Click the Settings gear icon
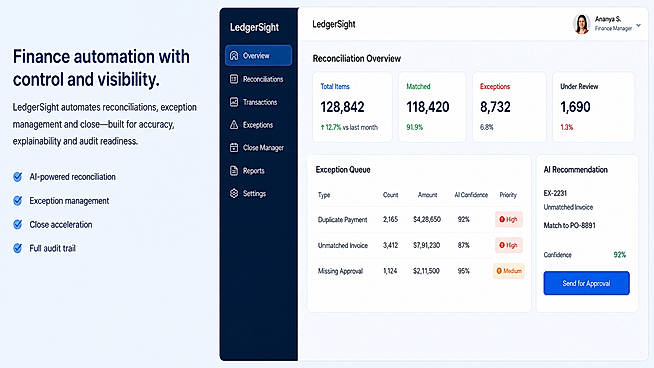654x368 pixels. [x=234, y=193]
